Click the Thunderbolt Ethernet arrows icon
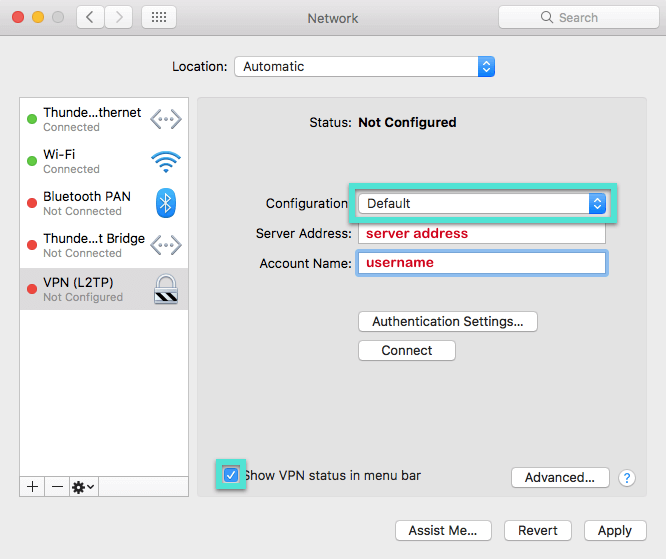The height and width of the screenshot is (559, 666). coord(165,119)
